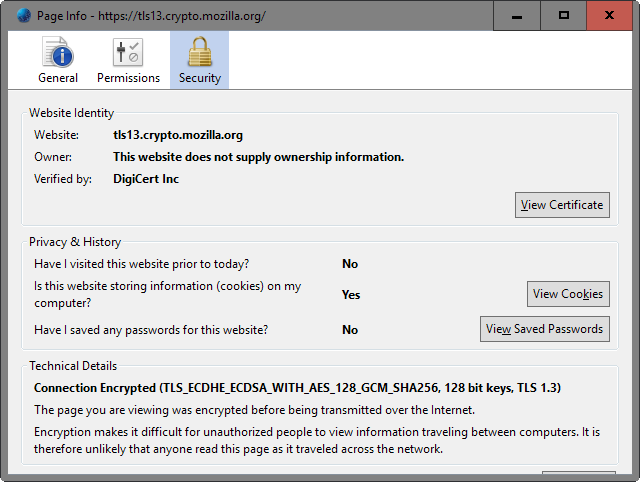Close the Page Info window
Screen dimensions: 640x482
(609, 16)
